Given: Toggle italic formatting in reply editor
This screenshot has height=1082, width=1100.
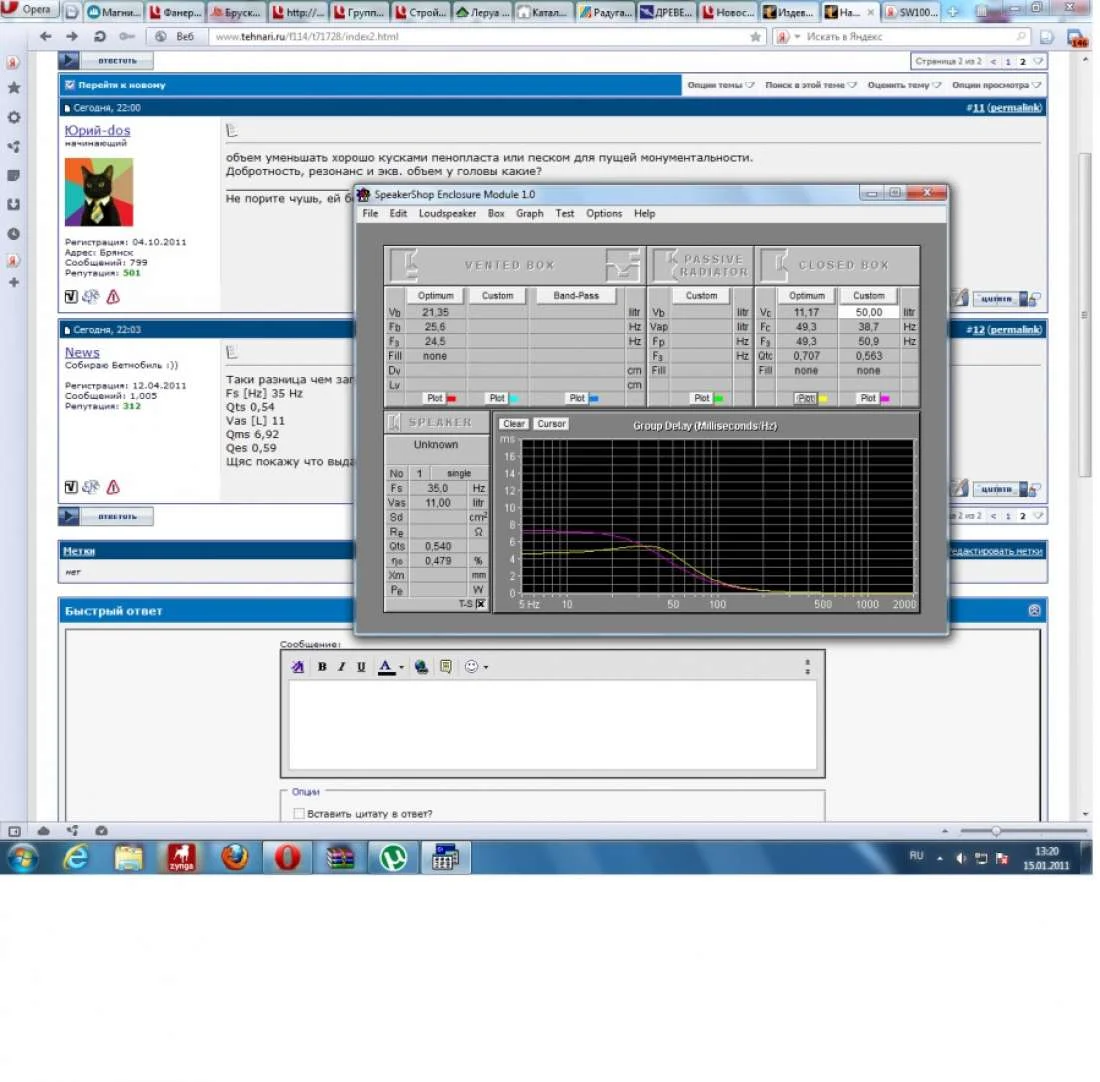Looking at the screenshot, I should point(342,667).
